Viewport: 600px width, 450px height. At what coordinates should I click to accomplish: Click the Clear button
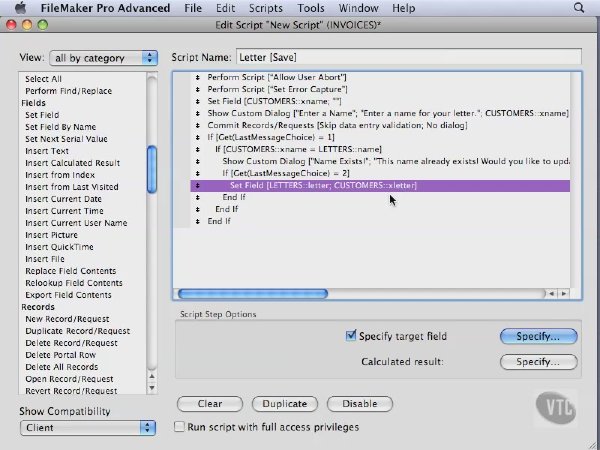210,404
